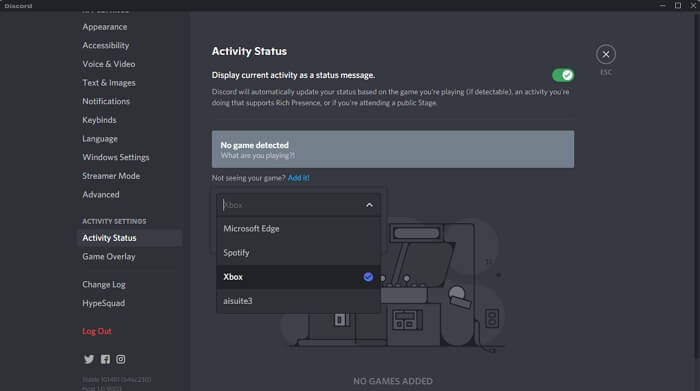Open Appearance settings
The height and width of the screenshot is (391, 700).
click(104, 27)
